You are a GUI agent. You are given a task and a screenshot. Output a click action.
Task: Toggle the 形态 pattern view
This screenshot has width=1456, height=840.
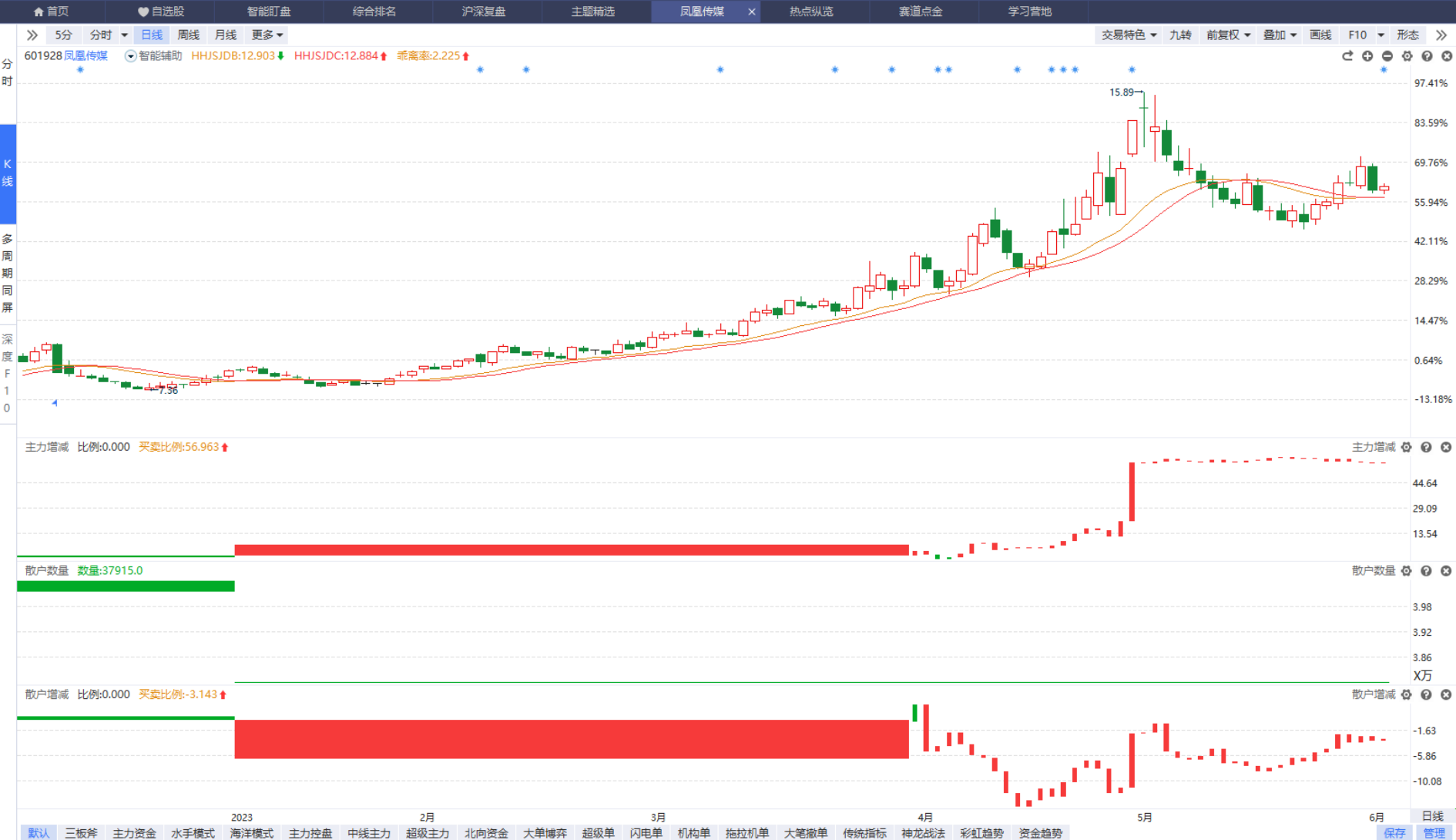1407,35
